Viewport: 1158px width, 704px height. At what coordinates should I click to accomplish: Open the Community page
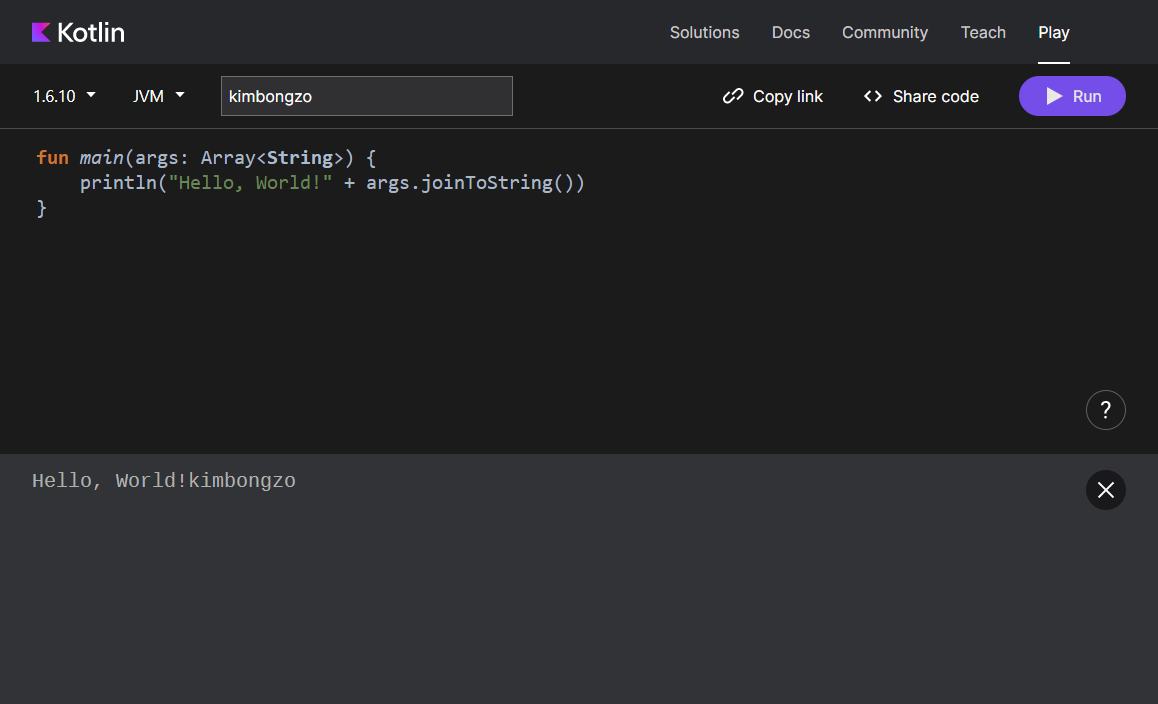coord(884,32)
